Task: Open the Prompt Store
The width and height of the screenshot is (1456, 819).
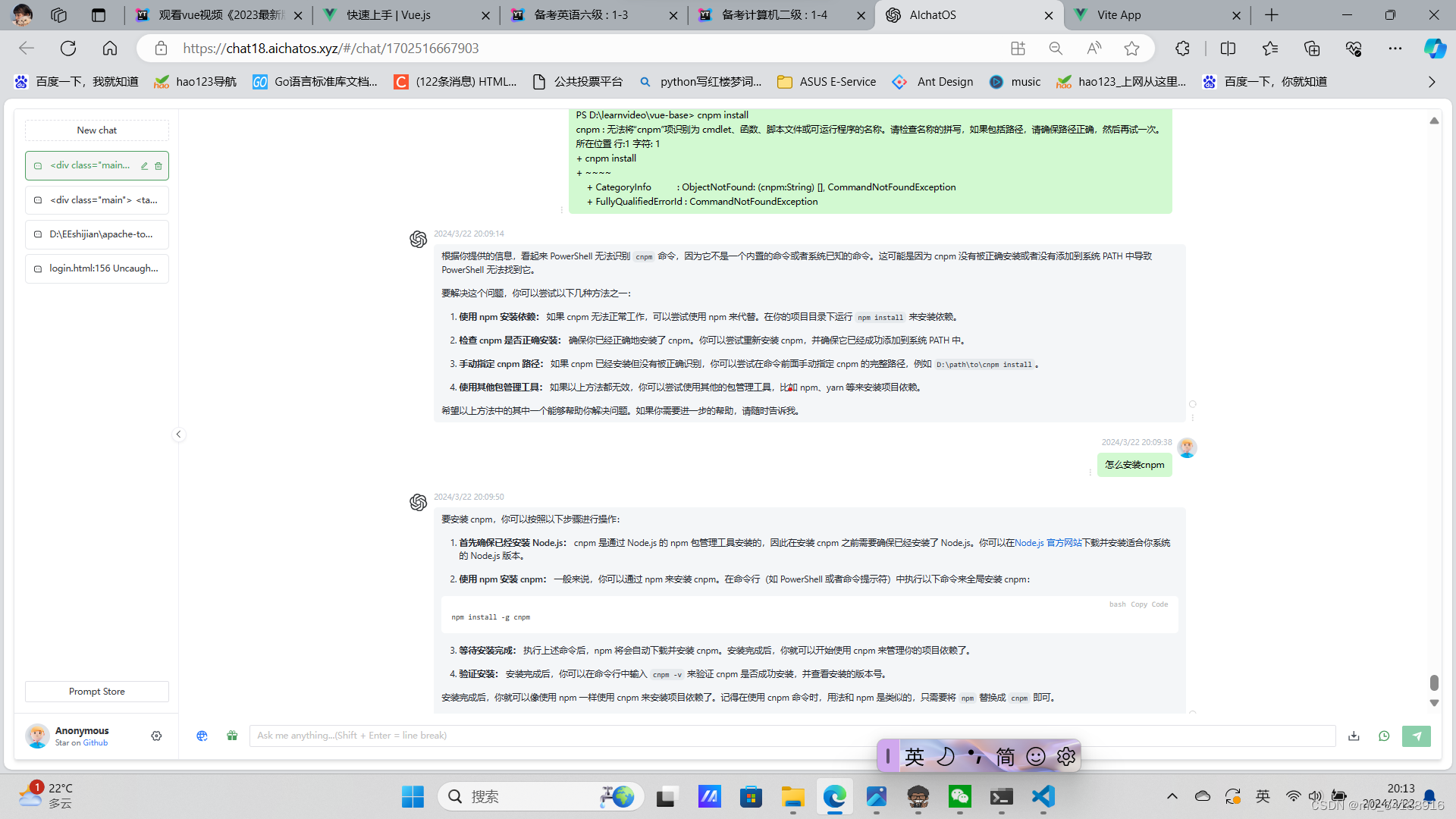Action: (x=97, y=692)
